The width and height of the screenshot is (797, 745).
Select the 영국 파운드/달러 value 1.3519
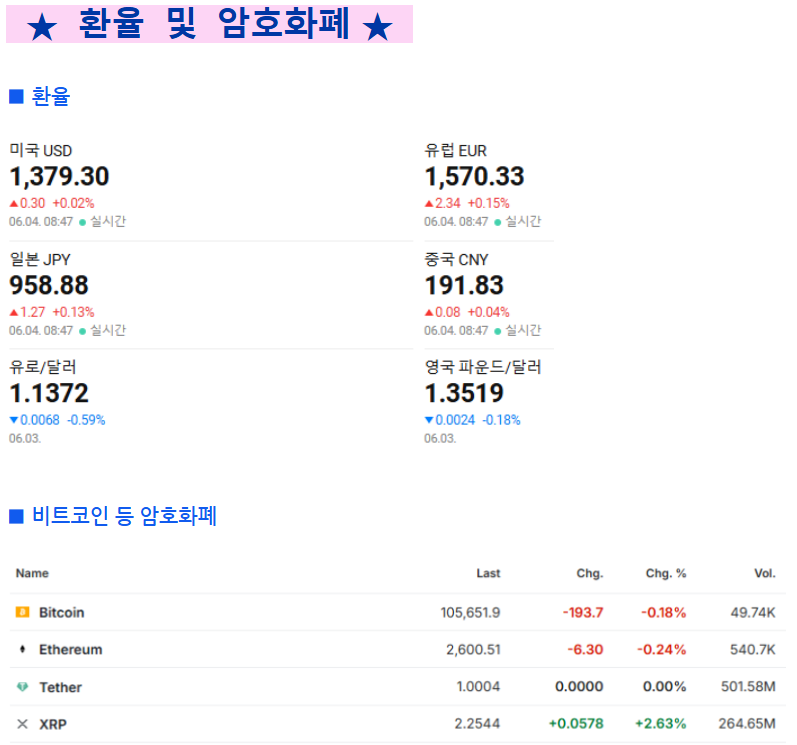[x=464, y=393]
